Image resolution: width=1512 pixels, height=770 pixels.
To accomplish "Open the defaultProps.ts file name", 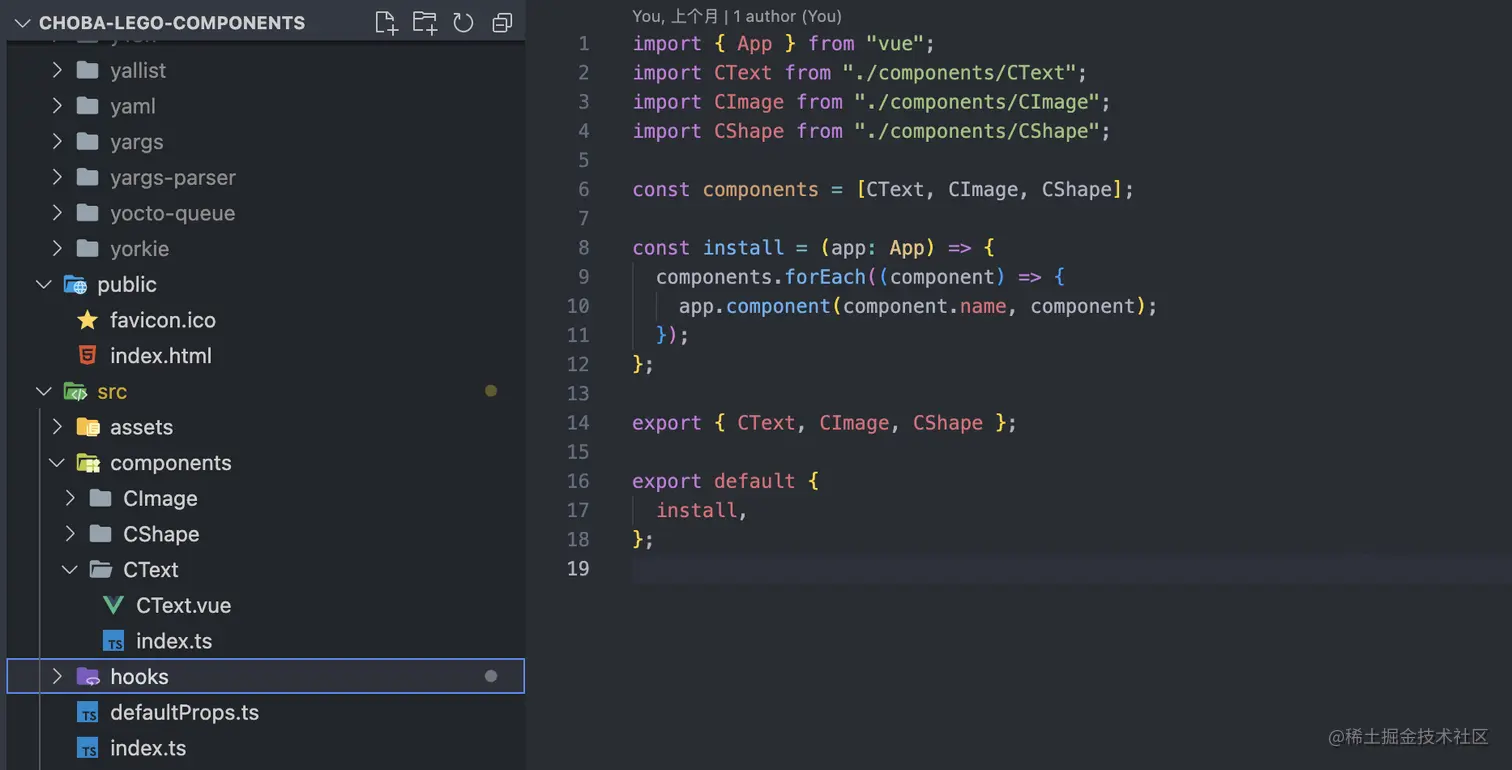I will (184, 713).
